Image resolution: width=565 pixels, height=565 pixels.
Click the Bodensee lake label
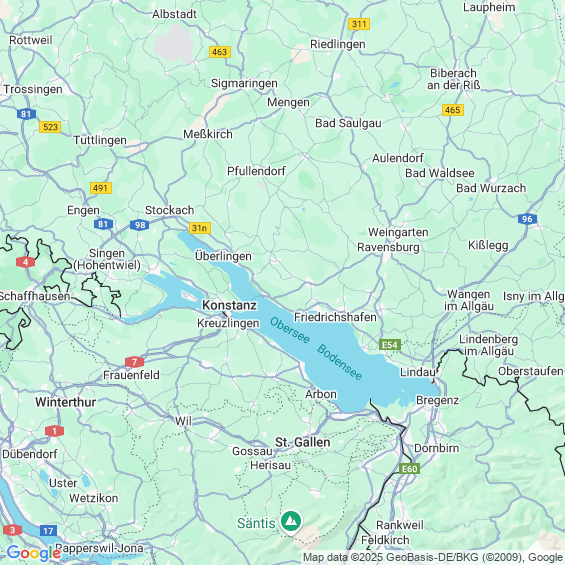point(339,362)
